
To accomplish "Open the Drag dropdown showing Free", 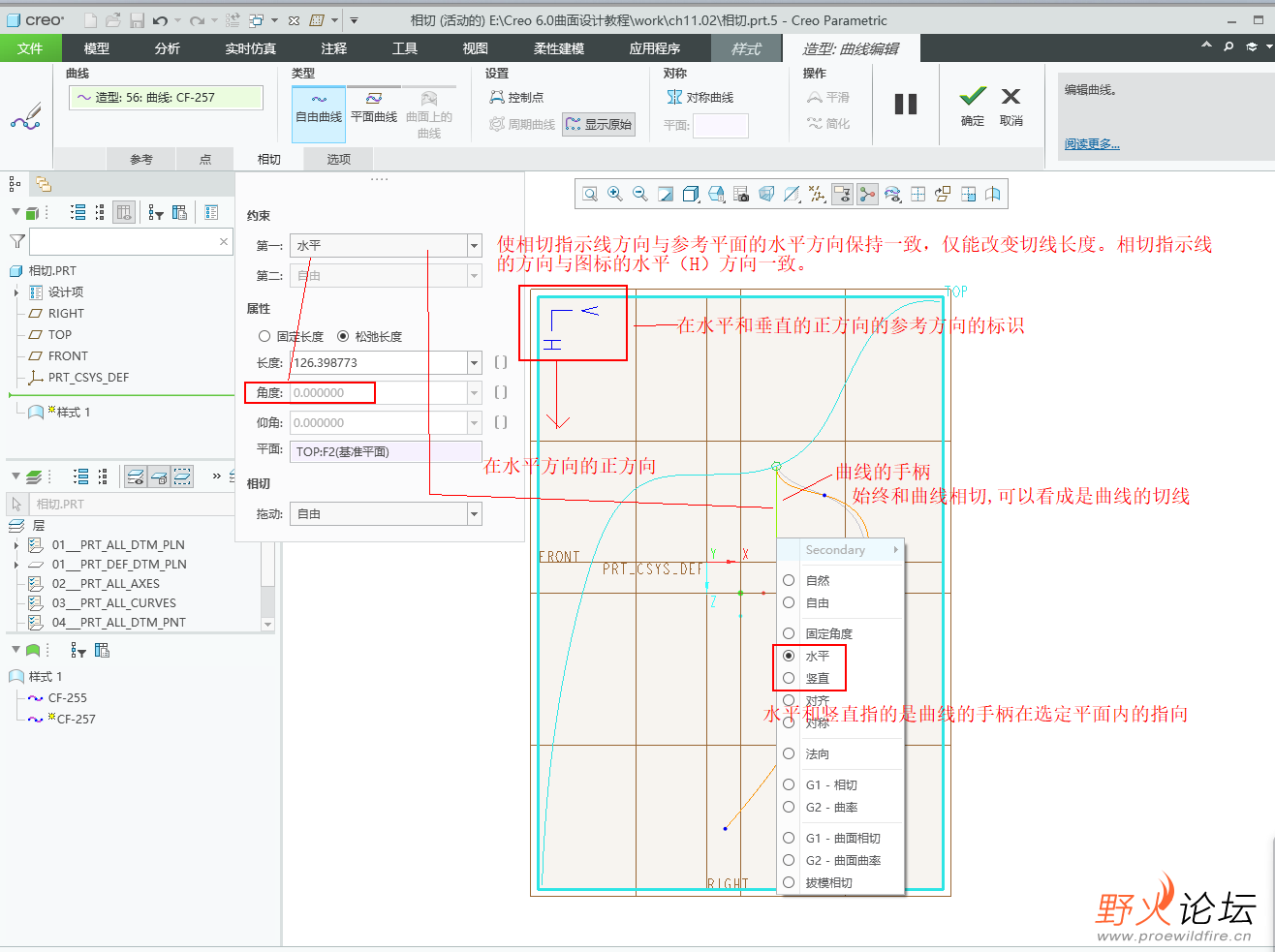I will (x=475, y=514).
